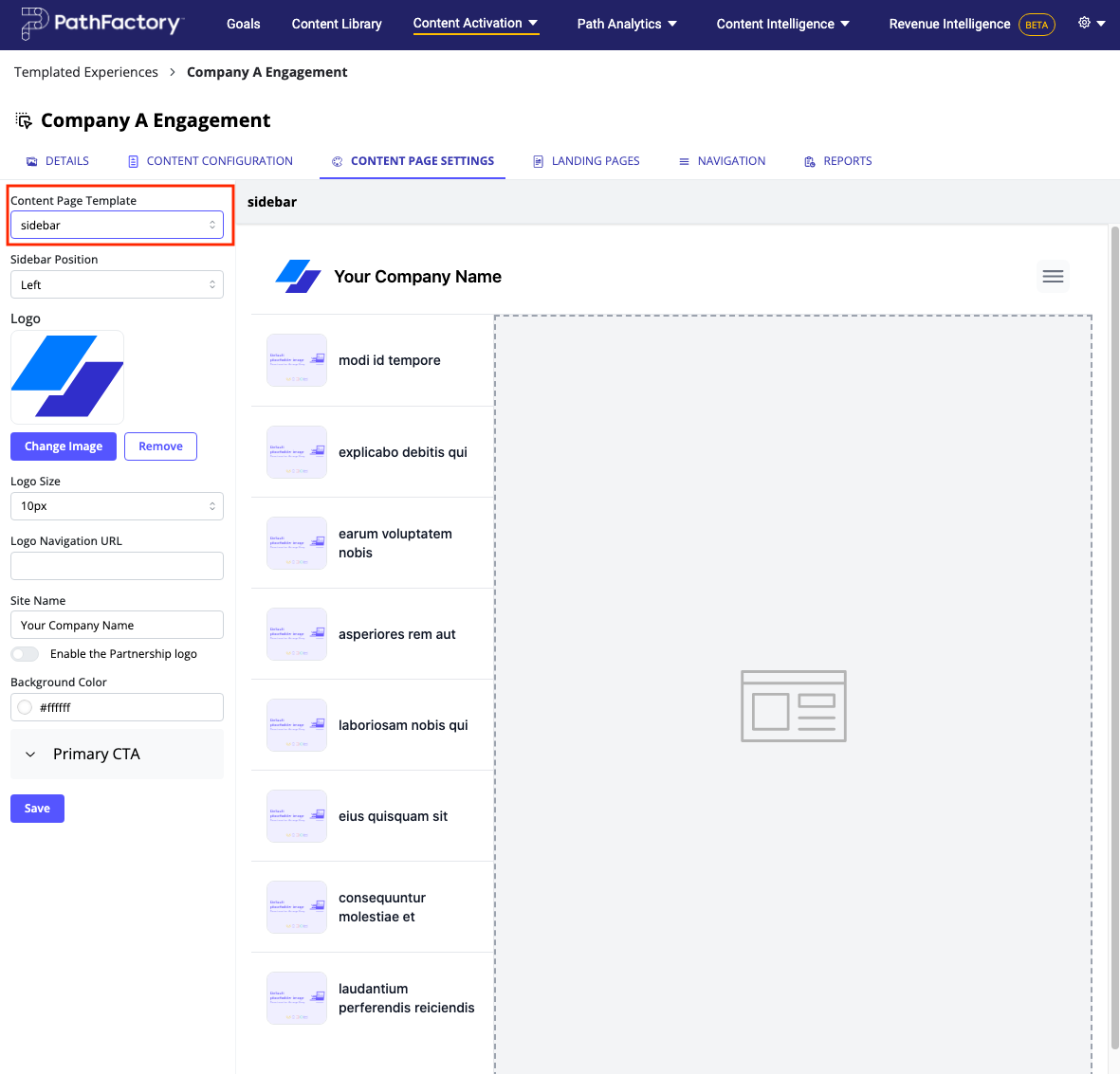Viewport: 1120px width, 1074px height.
Task: Switch to the DETAILS tab
Action: pos(57,160)
